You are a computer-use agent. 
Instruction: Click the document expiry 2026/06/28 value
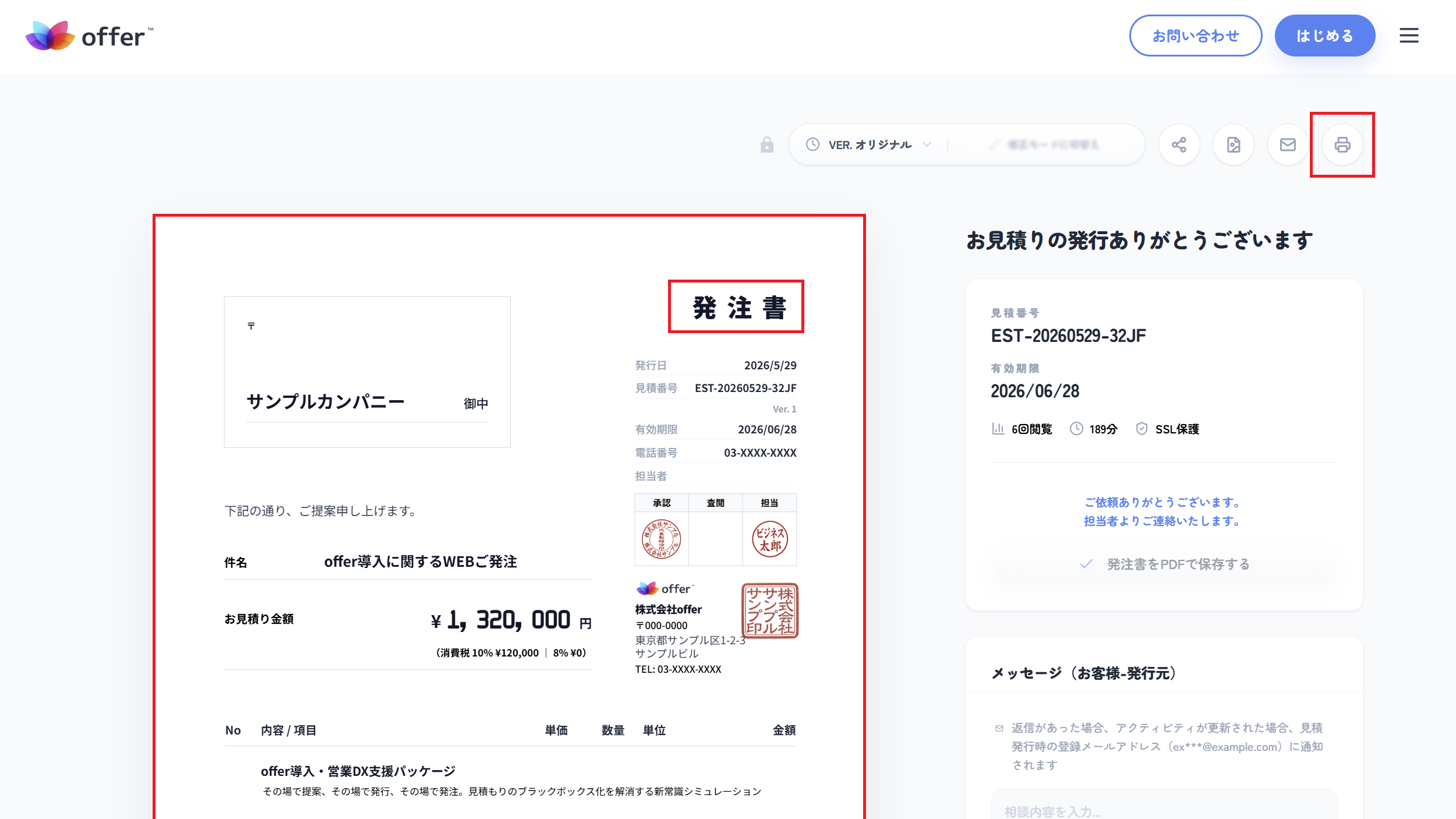tap(767, 429)
